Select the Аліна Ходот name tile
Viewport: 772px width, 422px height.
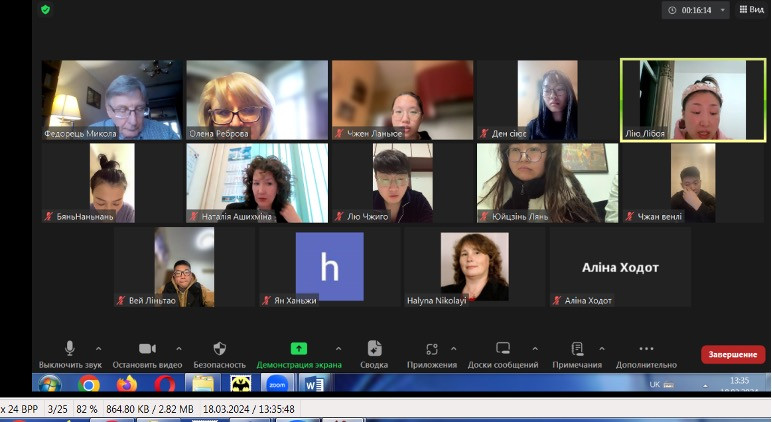click(620, 267)
